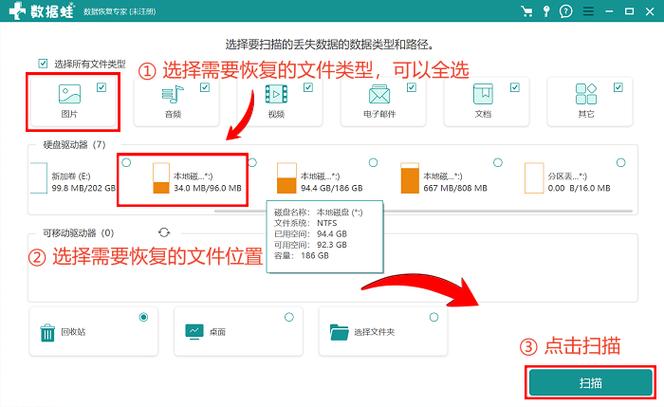664x407 pixels.
Task: Select radio button for 0.00 B/16.0 MB partition
Action: coord(621,163)
